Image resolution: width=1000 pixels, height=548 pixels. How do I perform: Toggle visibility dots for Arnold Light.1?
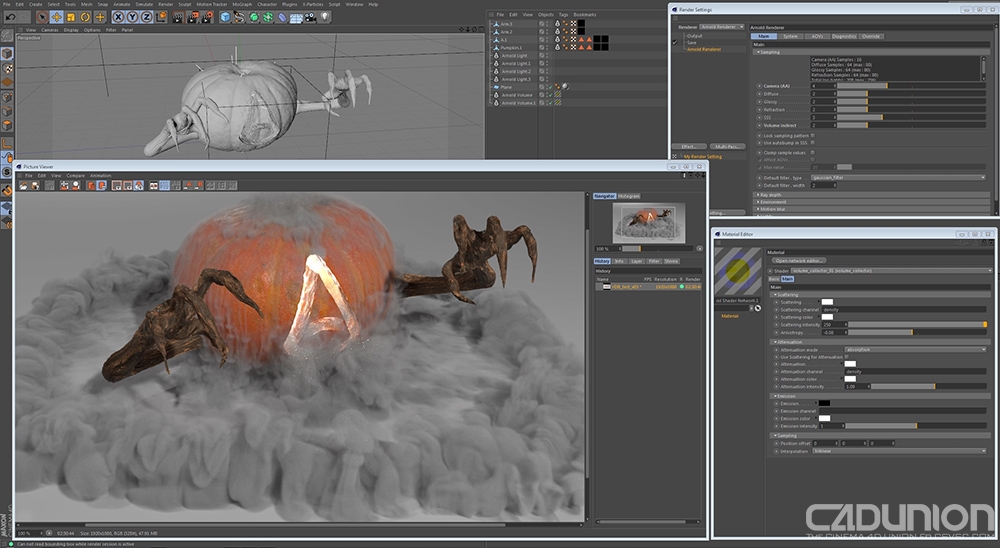tap(547, 63)
